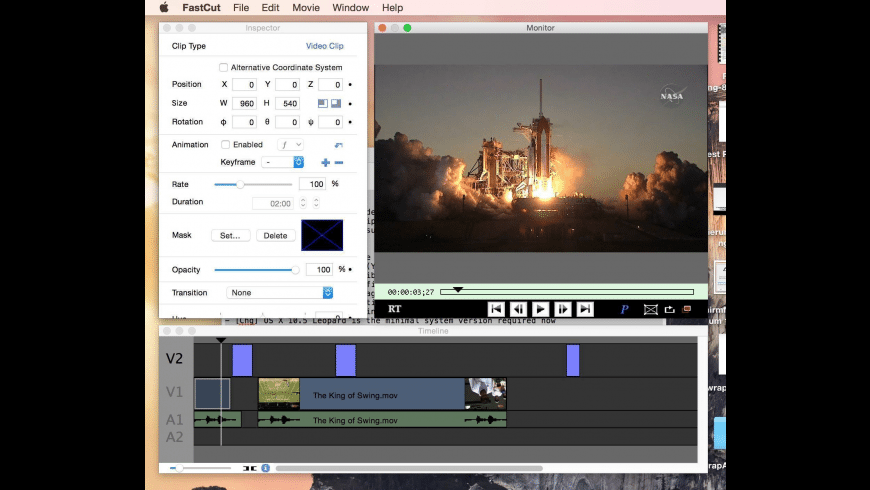Screen dimensions: 870x490
Task: Add keyframe with the blue plus icon
Action: 325,162
